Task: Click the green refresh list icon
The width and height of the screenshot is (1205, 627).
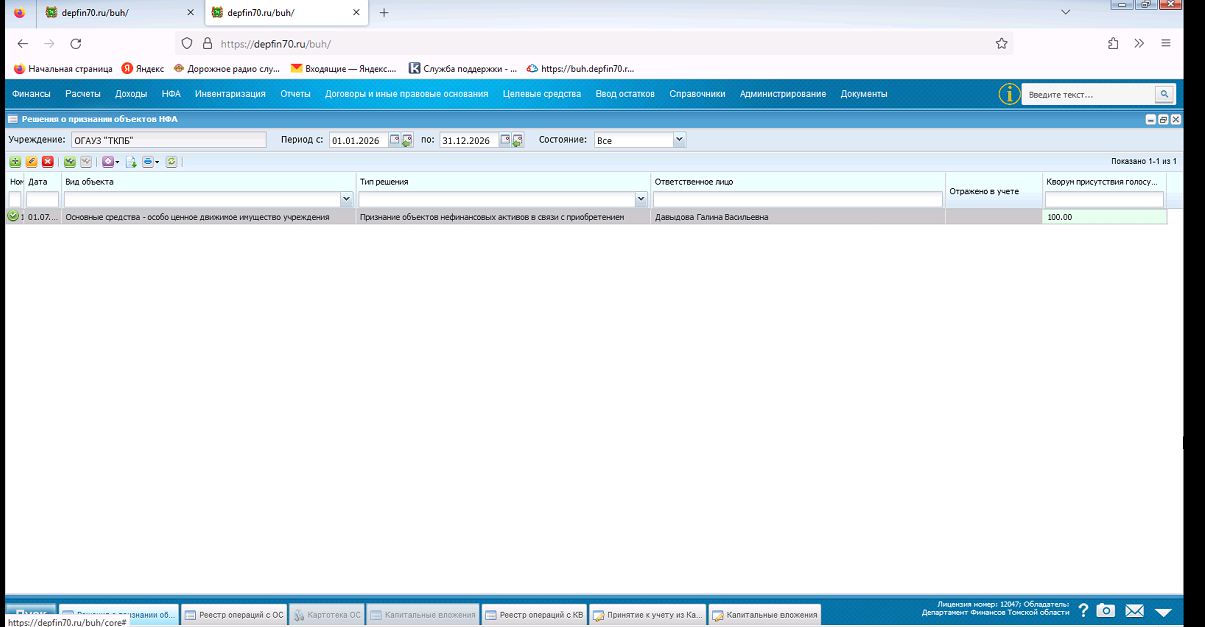Action: (171, 161)
